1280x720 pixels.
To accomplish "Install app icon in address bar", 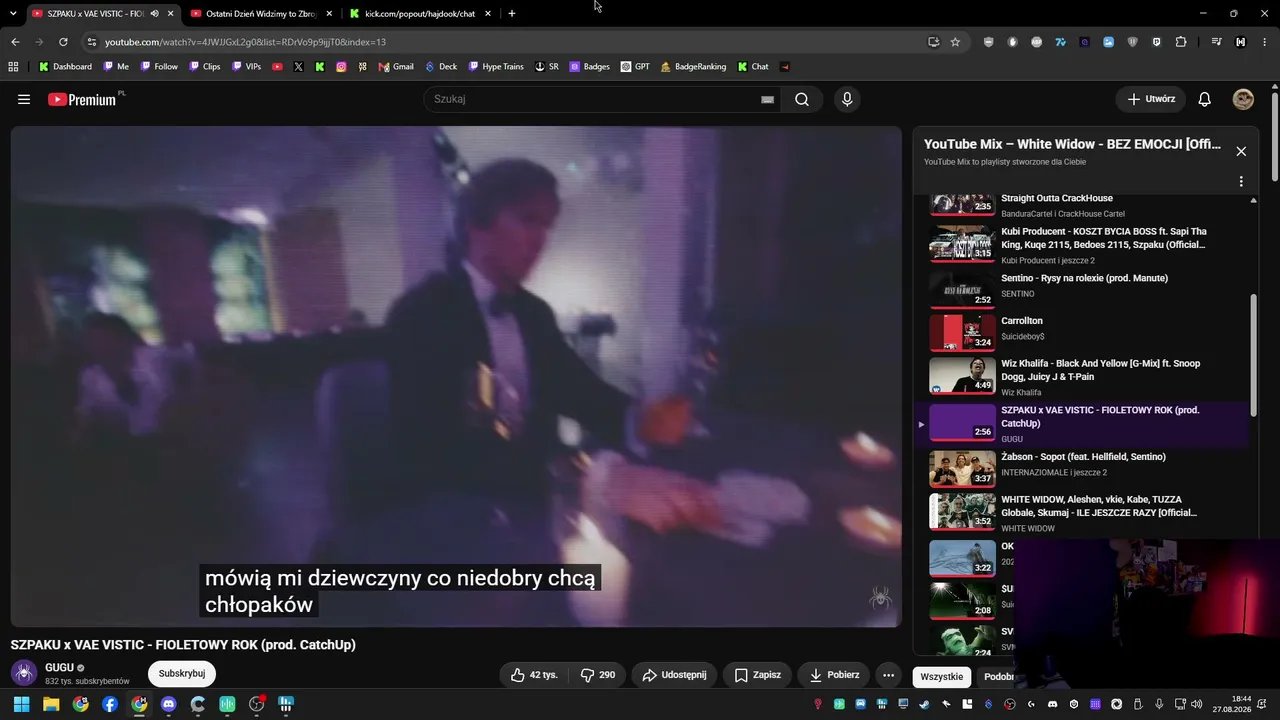I will (x=933, y=42).
